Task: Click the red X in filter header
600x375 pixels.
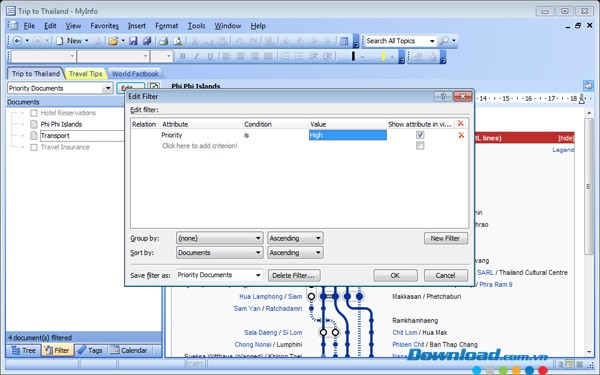Action: [460, 123]
